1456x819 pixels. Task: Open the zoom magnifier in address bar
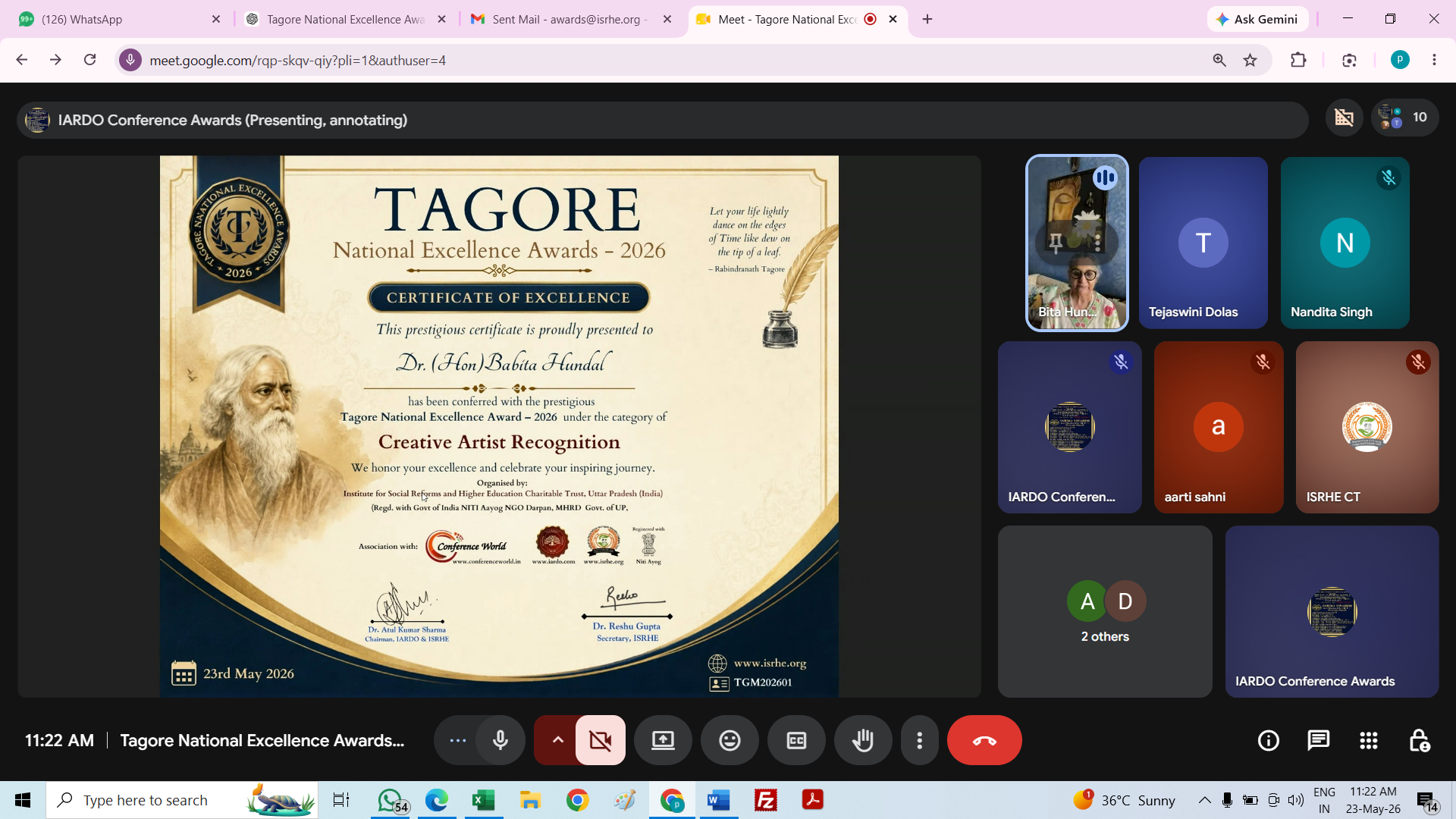[1219, 60]
